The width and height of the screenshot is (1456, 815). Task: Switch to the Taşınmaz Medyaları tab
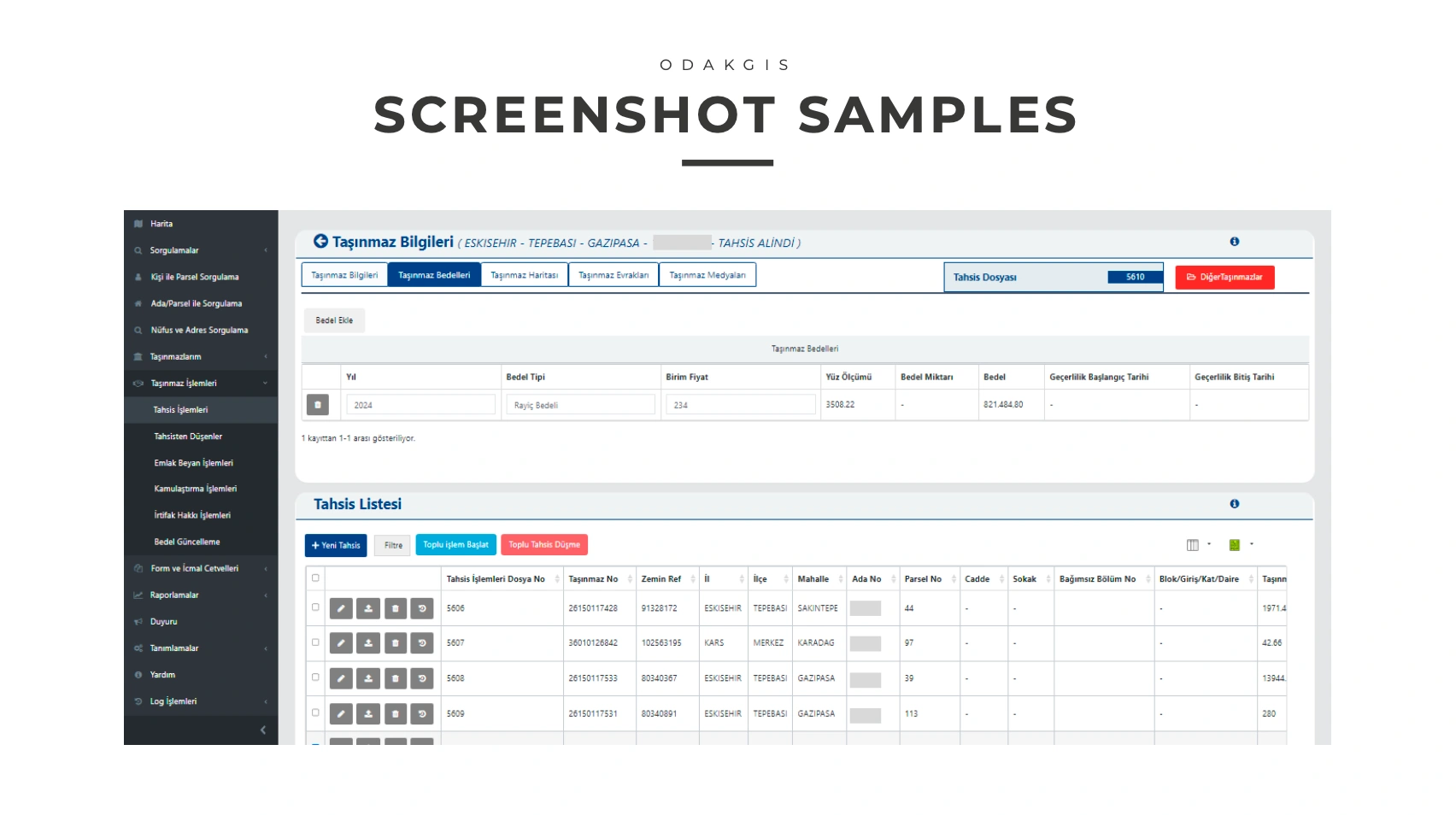[x=707, y=275]
